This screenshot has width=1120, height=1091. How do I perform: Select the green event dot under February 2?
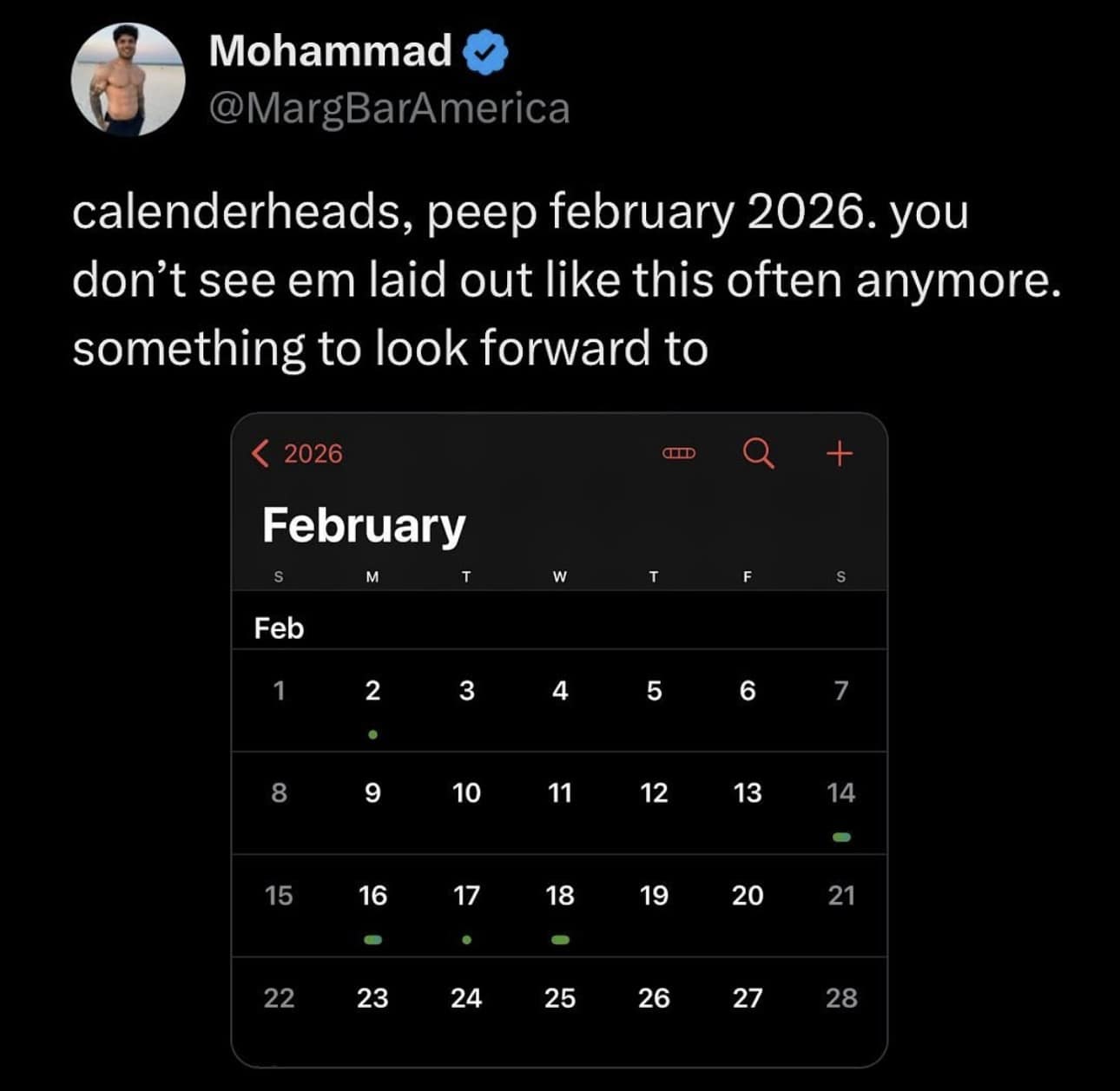373,733
